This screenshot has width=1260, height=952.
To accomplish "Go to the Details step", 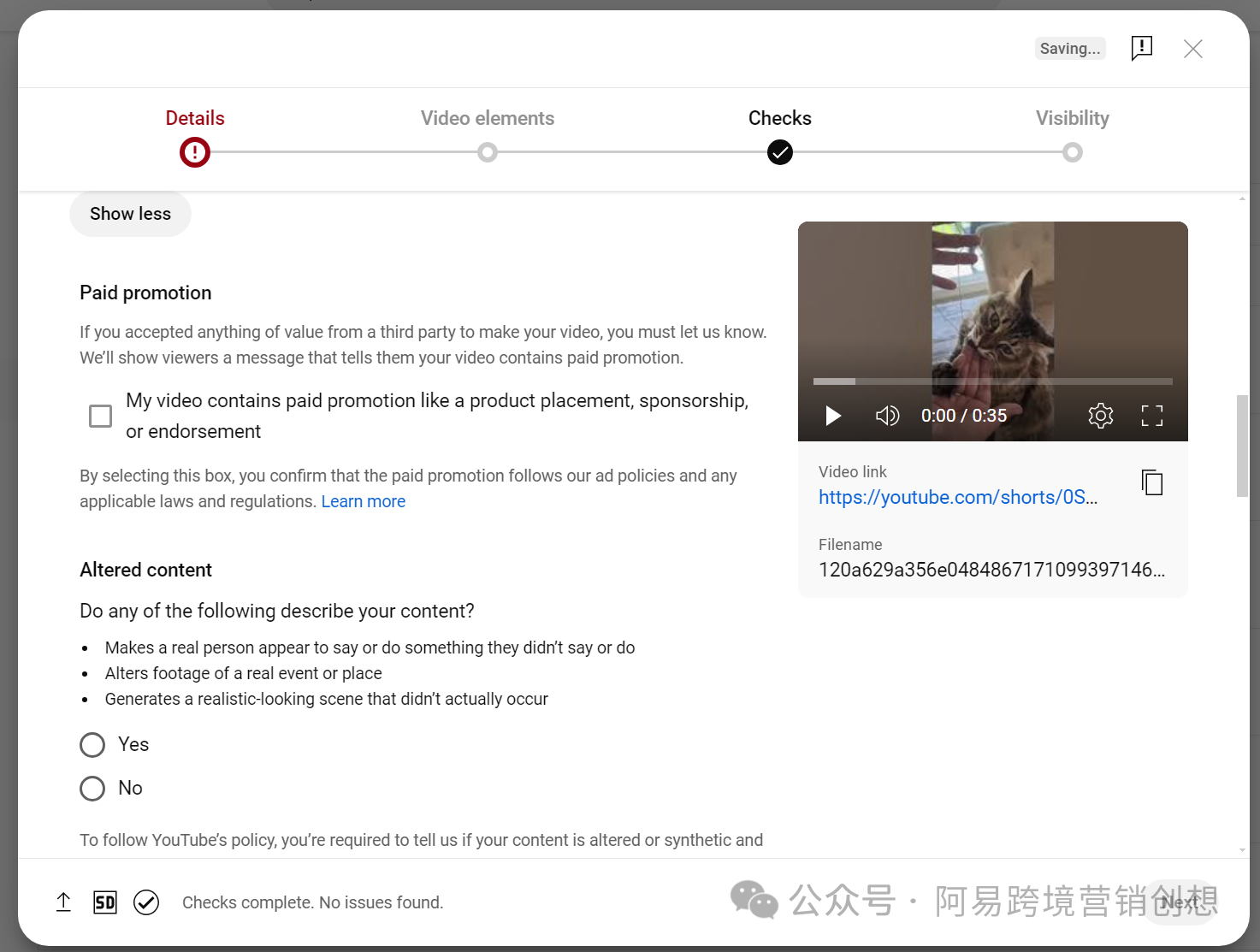I will [x=195, y=152].
